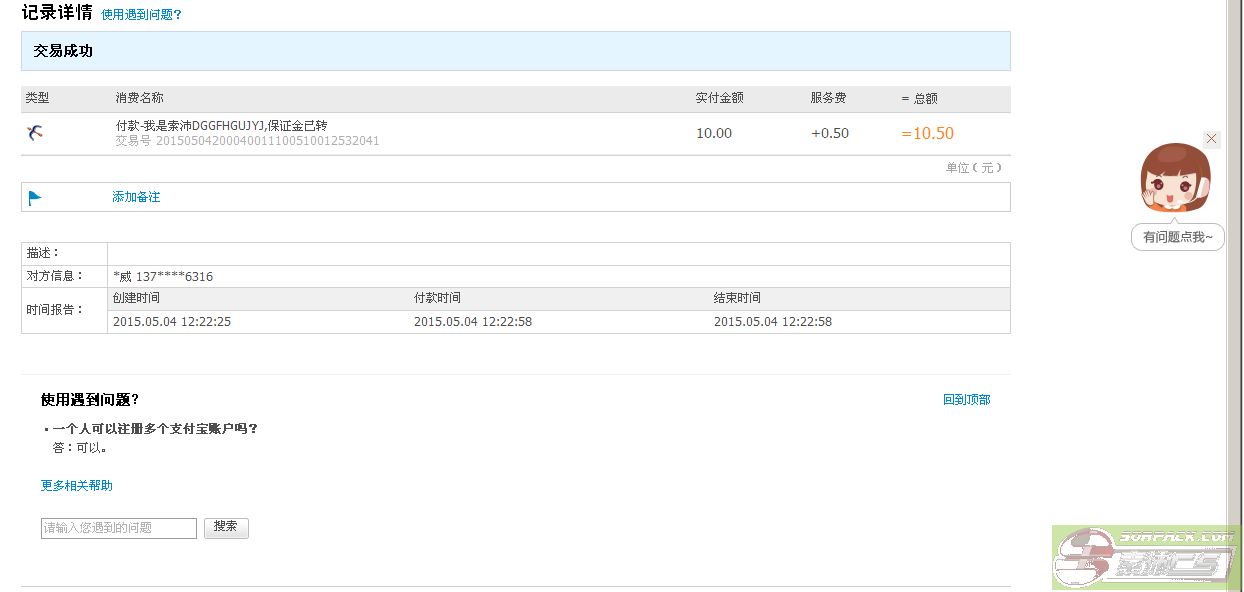Click the 单位(元) unit note
Viewport: 1244px width, 592px height.
coord(974,168)
